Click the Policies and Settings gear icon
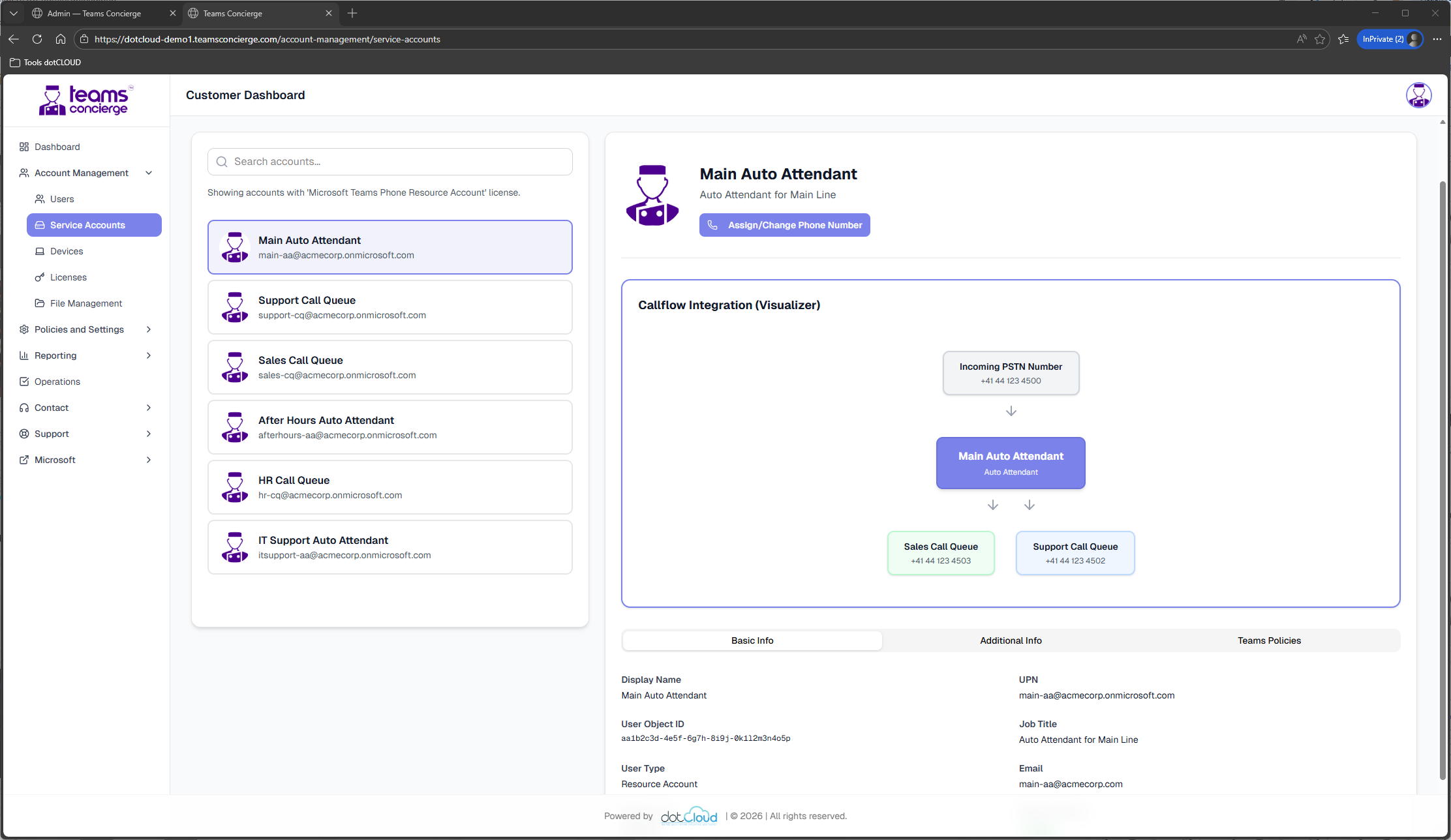This screenshot has width=1451, height=840. [x=24, y=329]
